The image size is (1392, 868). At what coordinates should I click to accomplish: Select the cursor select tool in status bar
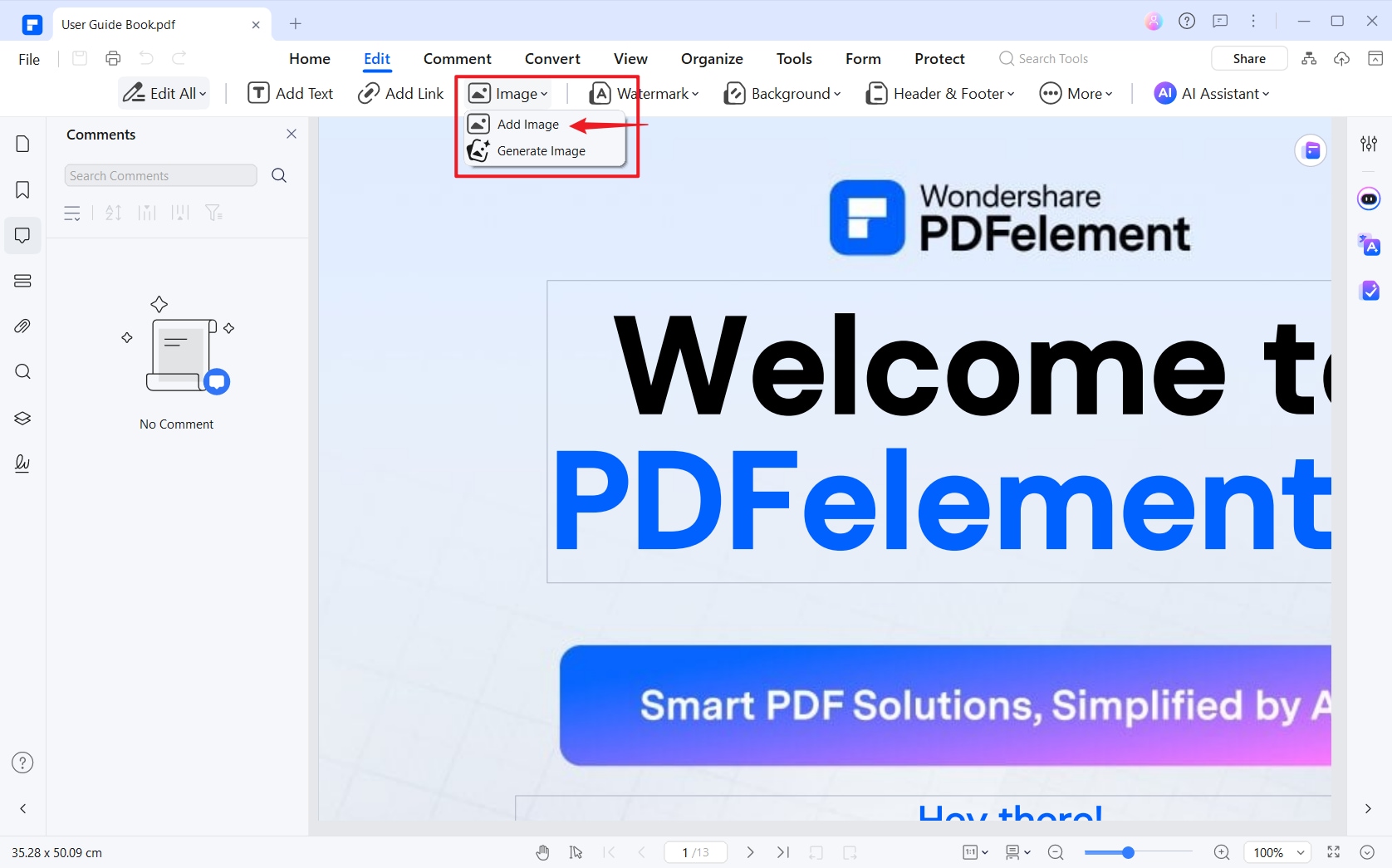(576, 852)
